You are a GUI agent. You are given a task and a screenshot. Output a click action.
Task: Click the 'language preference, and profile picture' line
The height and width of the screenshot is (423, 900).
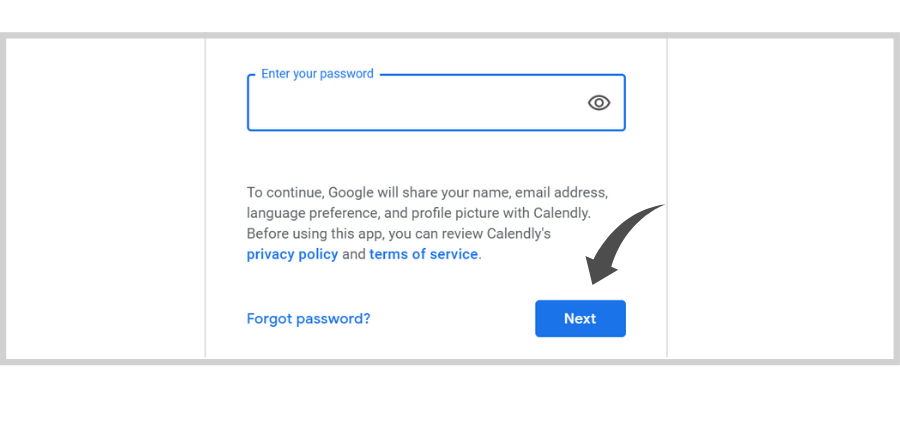pyautogui.click(x=418, y=213)
